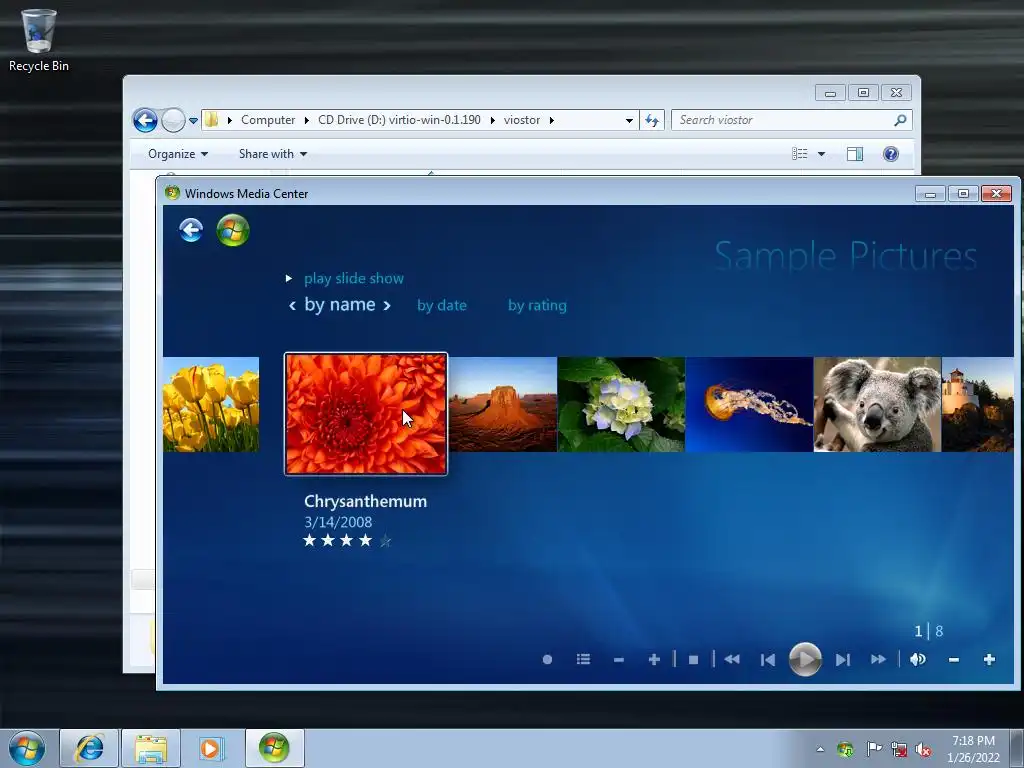The image size is (1024, 768).
Task: Expand arrow after viostor breadcrumb
Action: click(552, 120)
